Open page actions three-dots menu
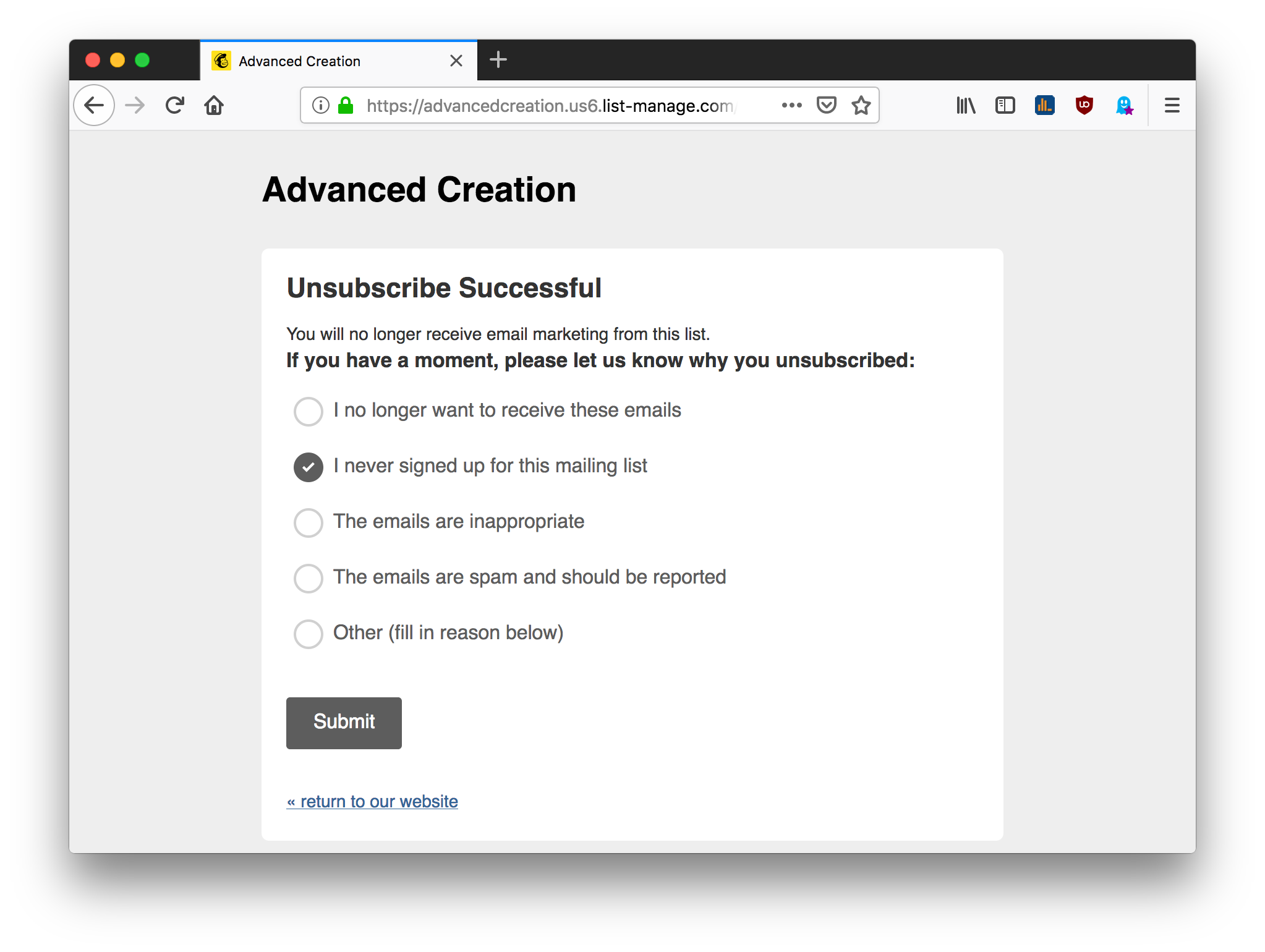Viewport: 1265px width, 952px height. 791,105
